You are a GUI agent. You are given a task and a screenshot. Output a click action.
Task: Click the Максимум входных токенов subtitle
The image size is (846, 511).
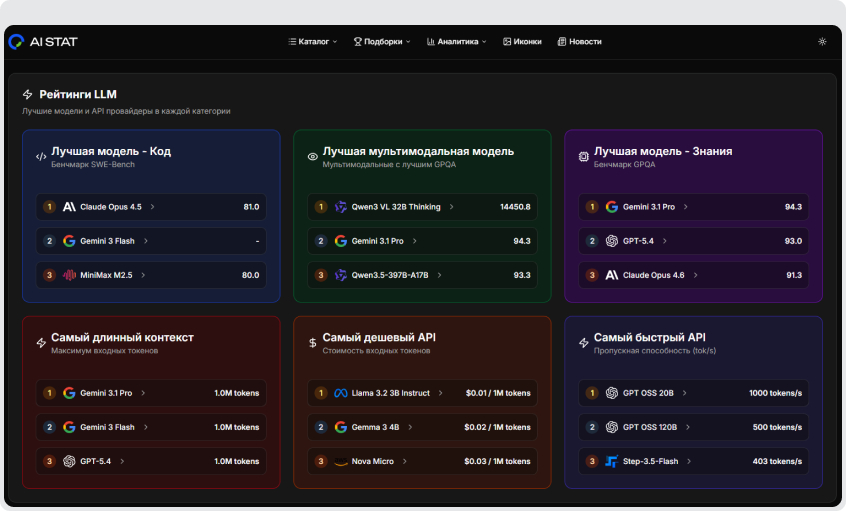click(104, 351)
